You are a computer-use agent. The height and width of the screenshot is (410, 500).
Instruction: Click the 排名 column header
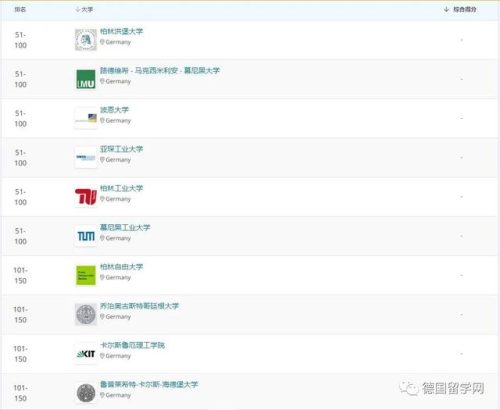click(20, 9)
